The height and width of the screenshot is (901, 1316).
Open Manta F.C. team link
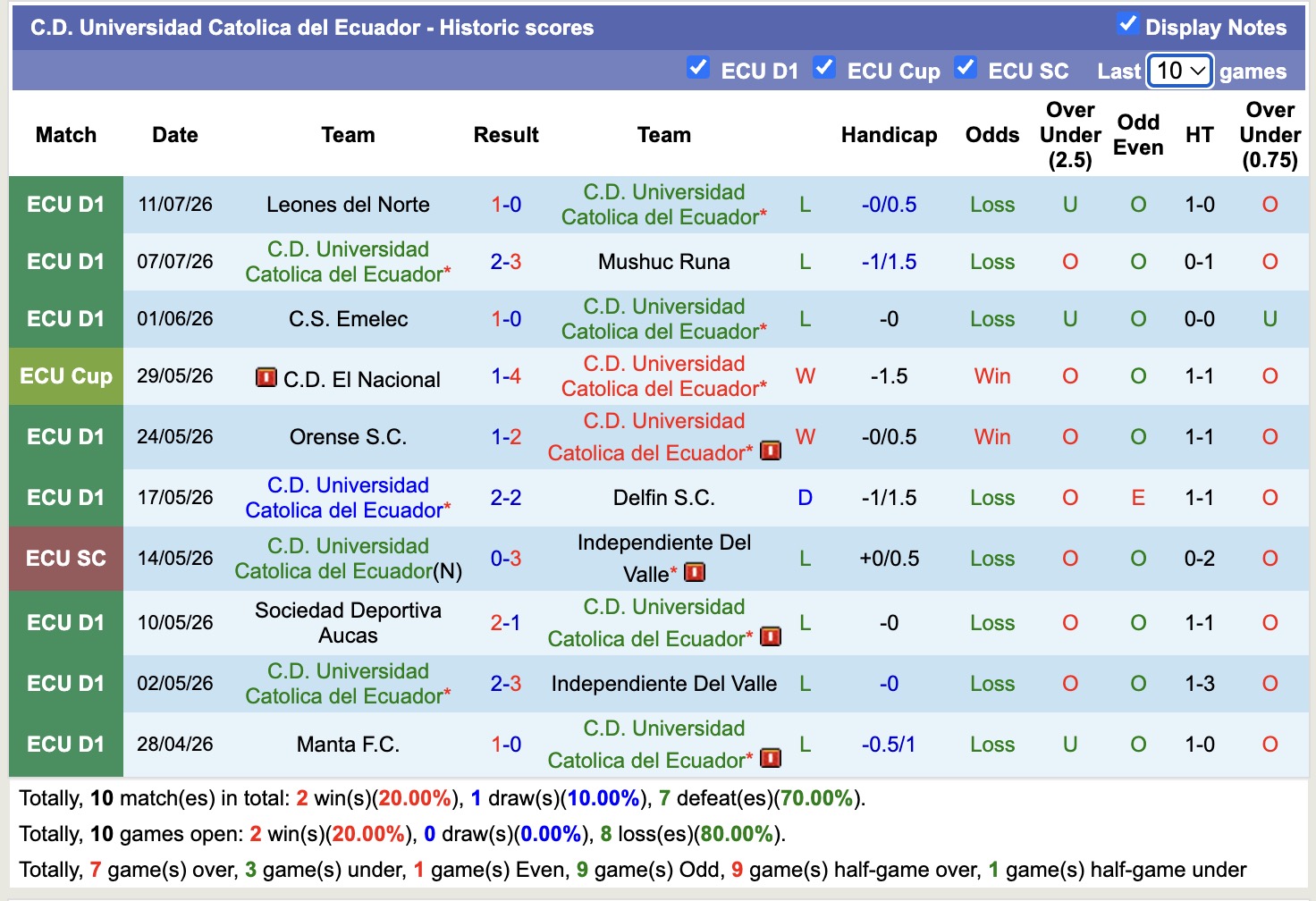tap(348, 745)
